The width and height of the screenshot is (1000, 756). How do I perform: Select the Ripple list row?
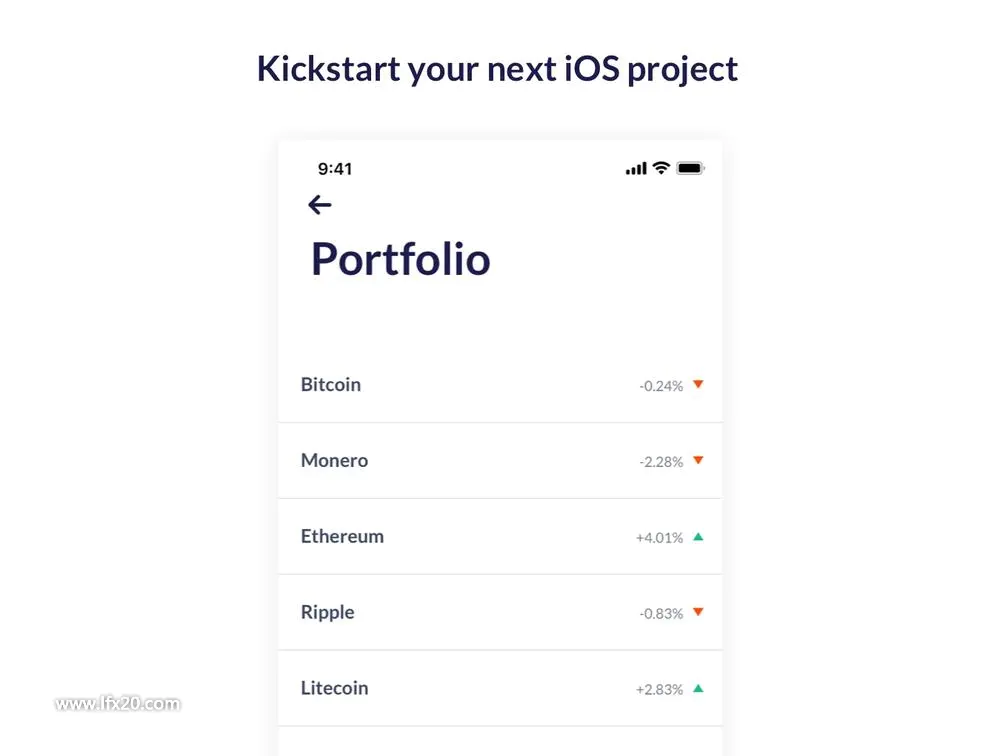(500, 612)
